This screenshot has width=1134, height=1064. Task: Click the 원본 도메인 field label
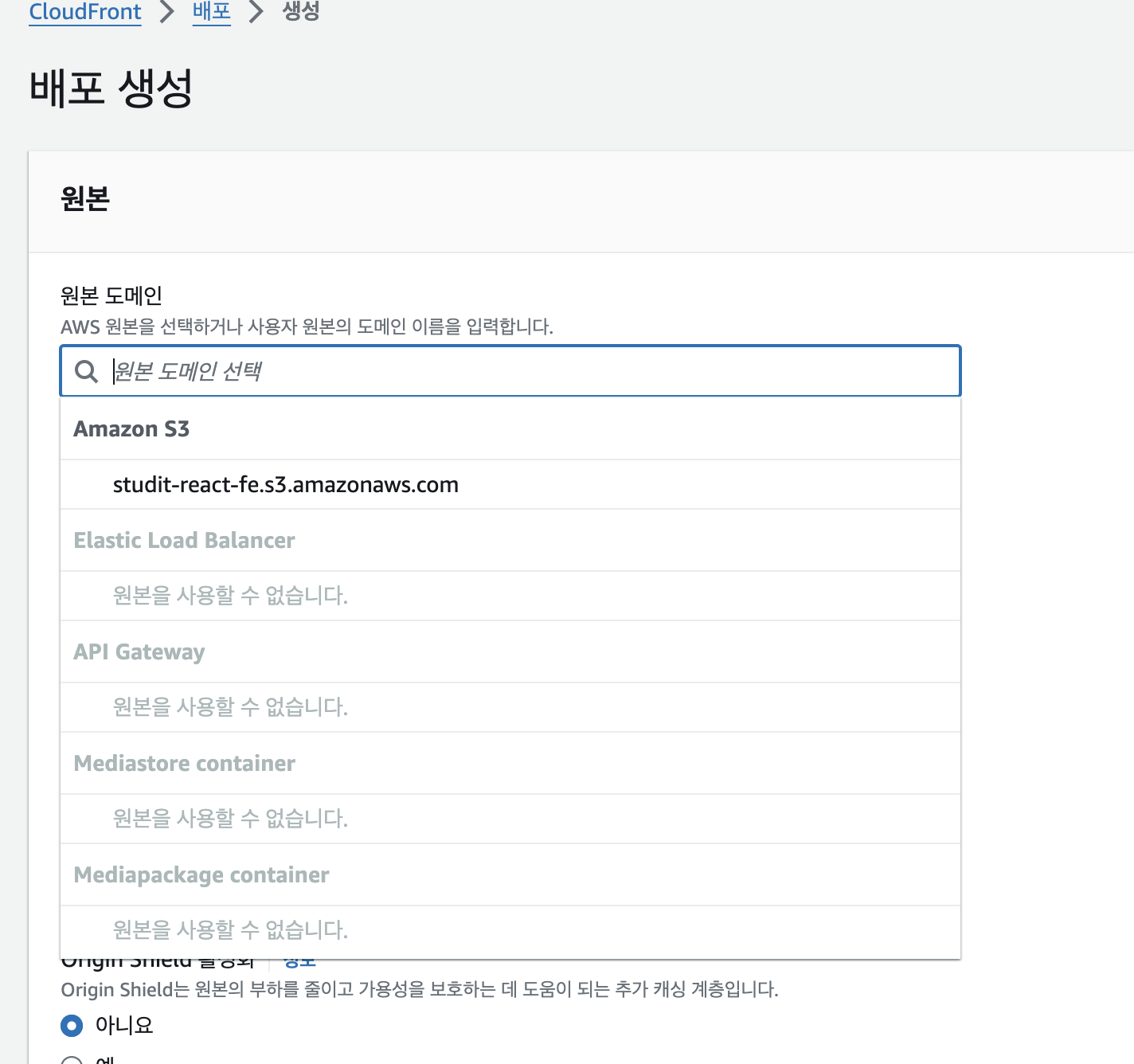pyautogui.click(x=111, y=296)
